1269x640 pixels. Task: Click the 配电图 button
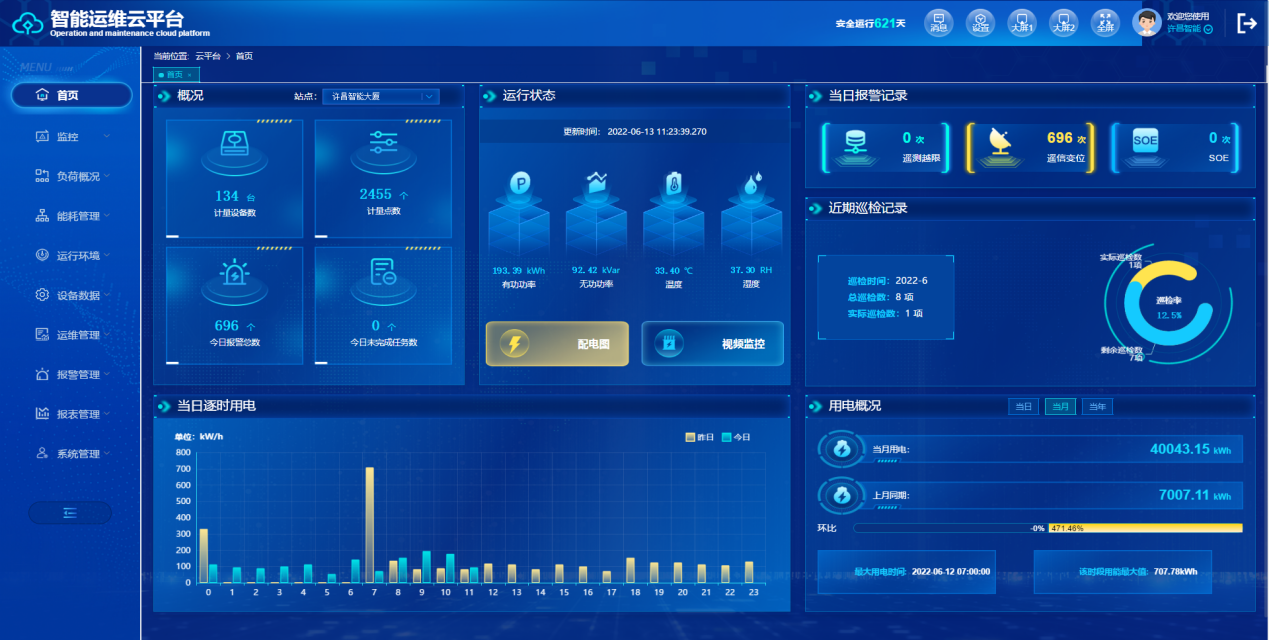click(557, 344)
